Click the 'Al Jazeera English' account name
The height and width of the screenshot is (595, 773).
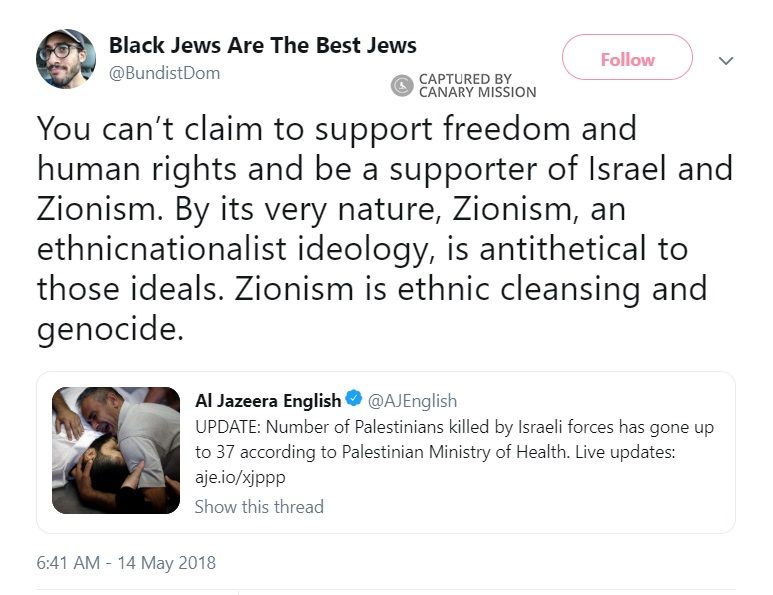[x=267, y=400]
